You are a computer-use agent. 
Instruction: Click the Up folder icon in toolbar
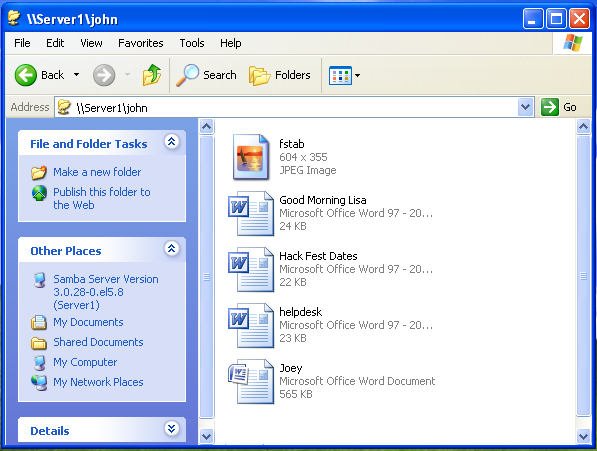pyautogui.click(x=152, y=75)
